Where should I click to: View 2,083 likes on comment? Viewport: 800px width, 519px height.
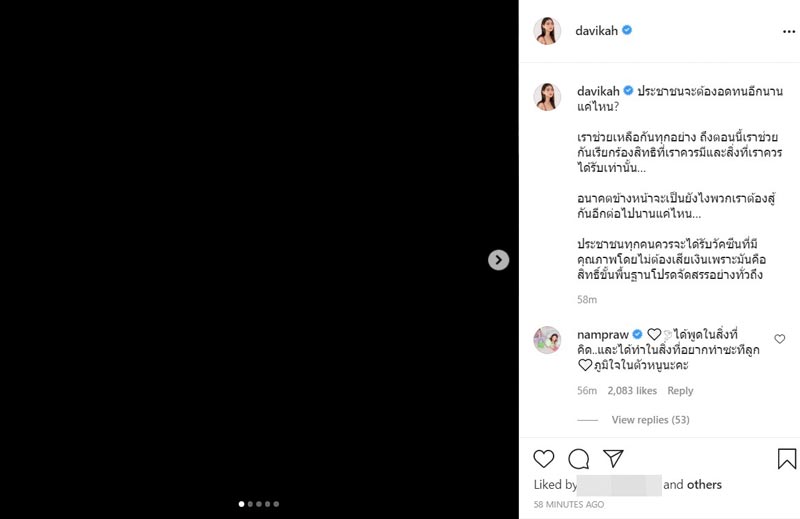pyautogui.click(x=632, y=391)
